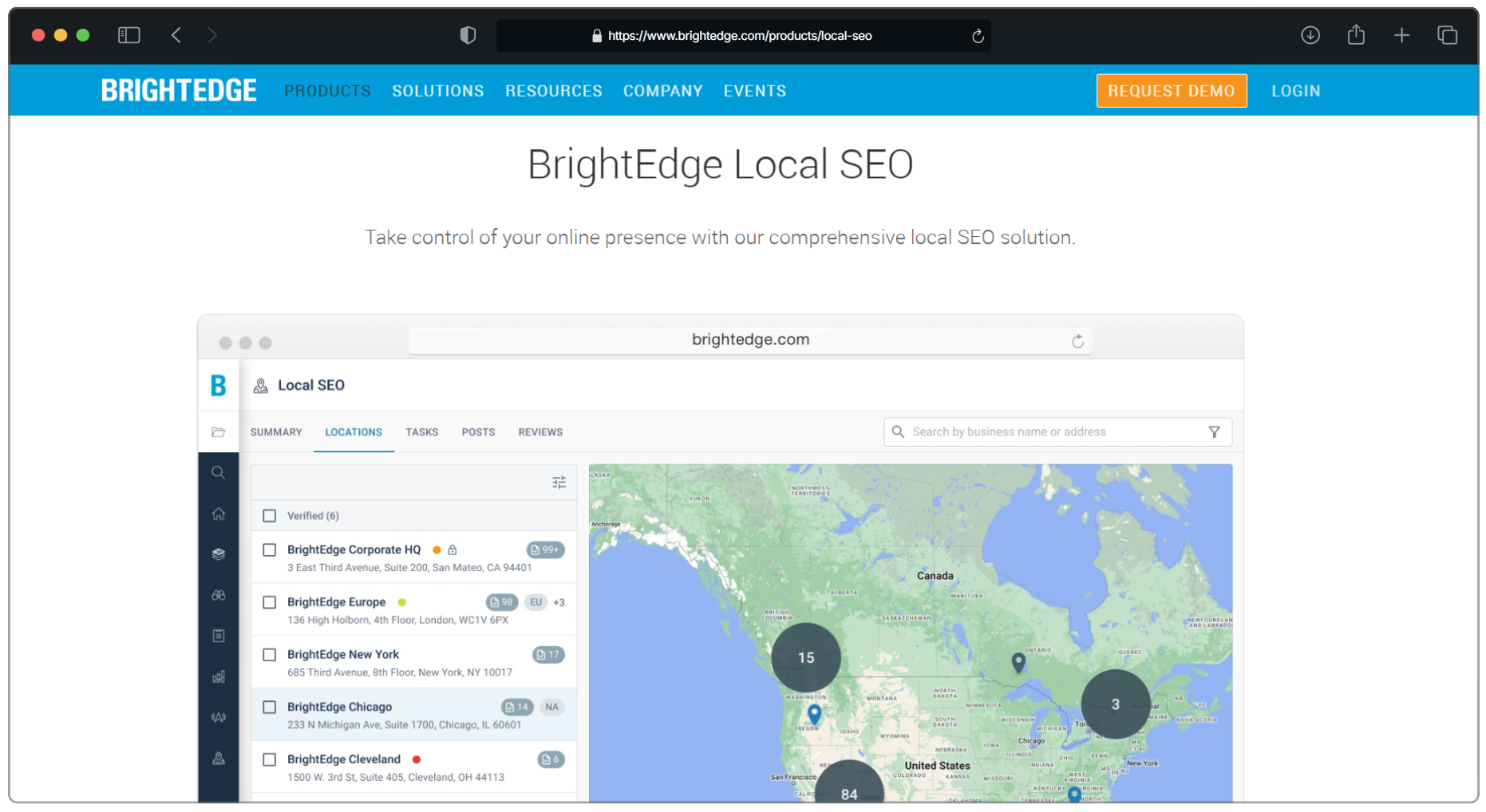1486x812 pixels.
Task: Click the clipboard report icon in the sidebar
Action: pos(218,636)
